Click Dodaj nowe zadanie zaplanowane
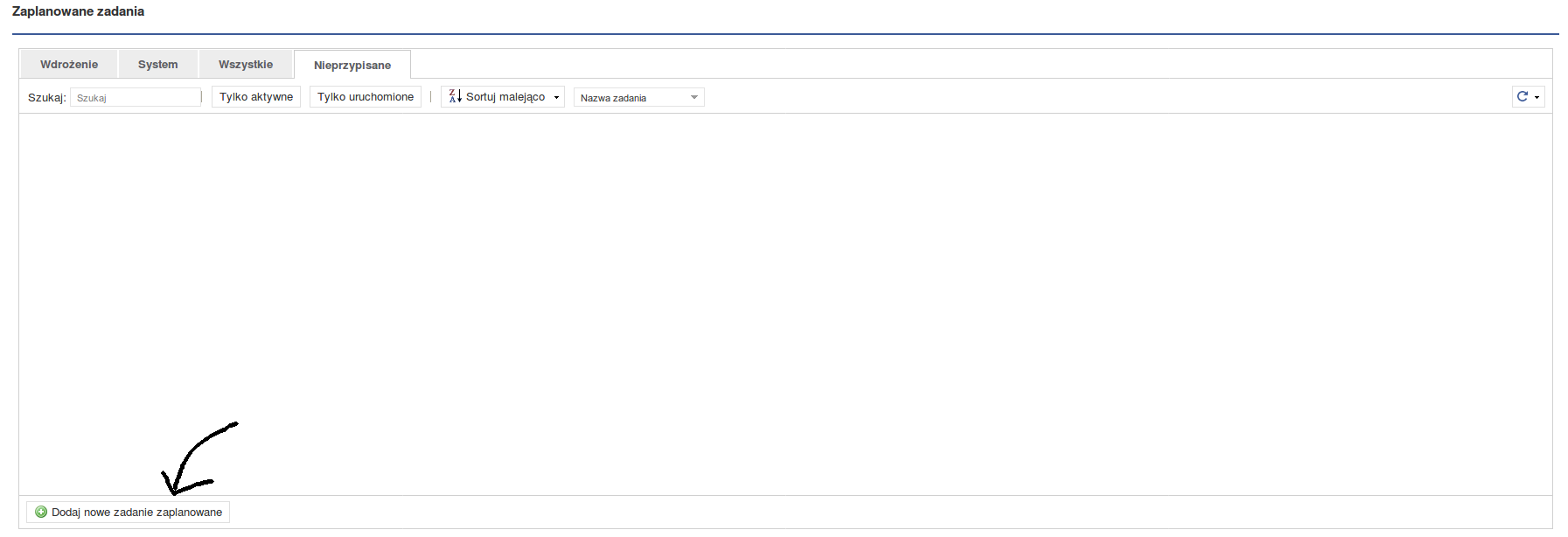This screenshot has width=1568, height=537. point(129,512)
